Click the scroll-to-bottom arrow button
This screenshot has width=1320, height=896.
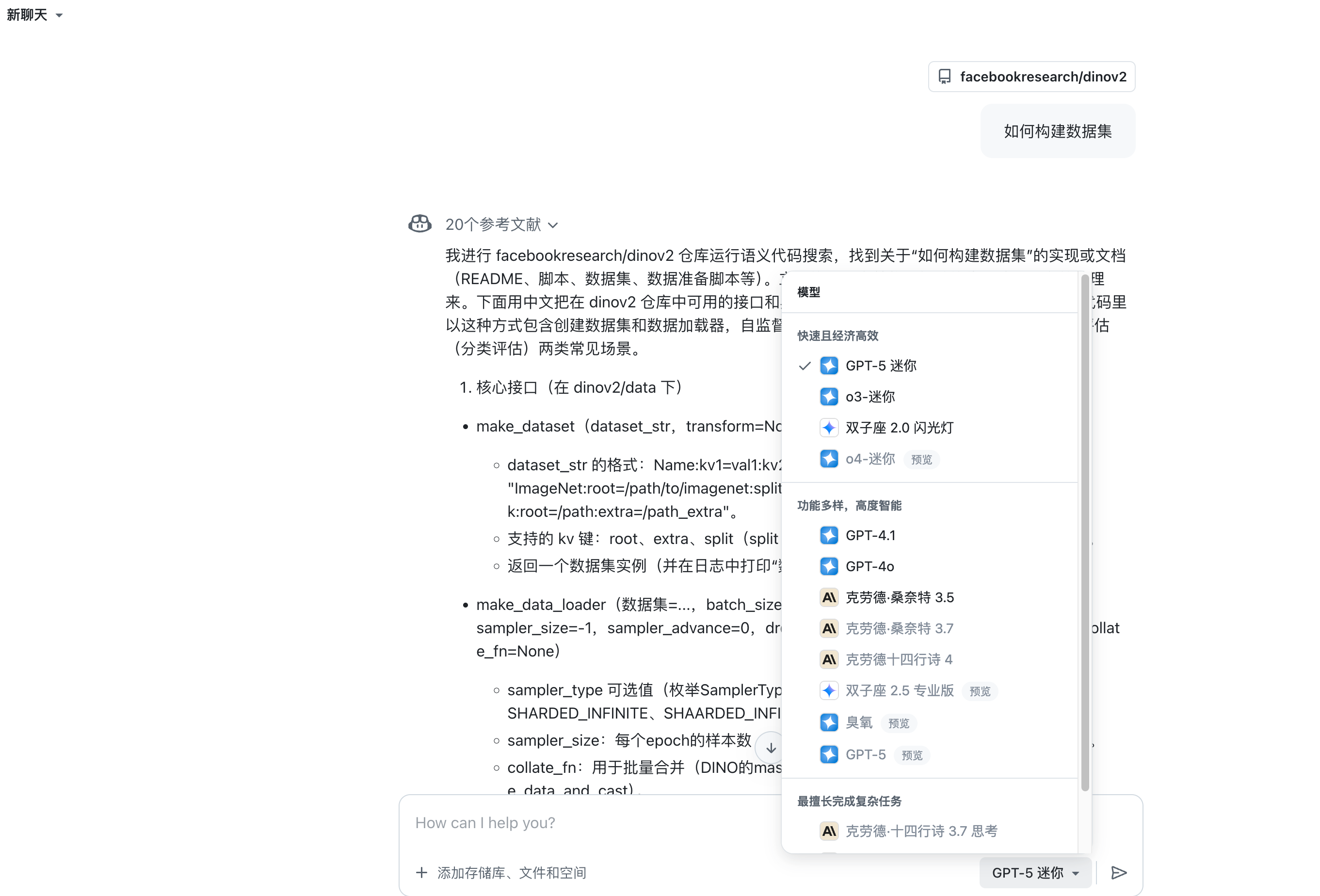click(770, 748)
